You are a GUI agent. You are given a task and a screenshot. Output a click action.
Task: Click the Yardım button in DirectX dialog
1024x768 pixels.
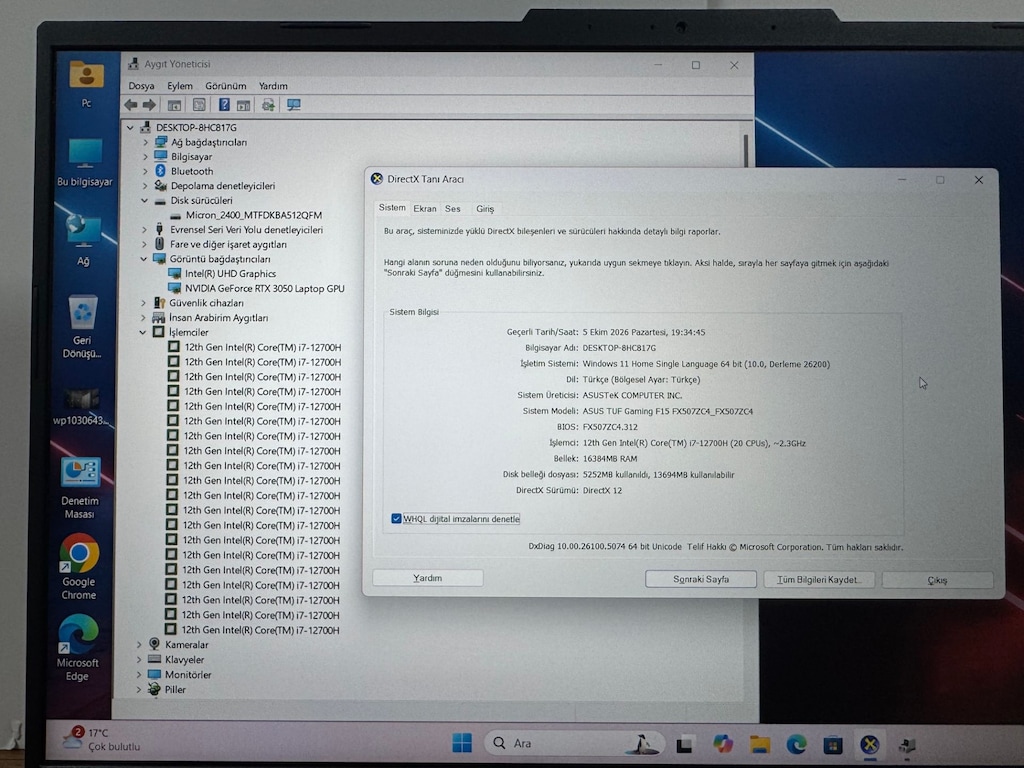tap(428, 578)
